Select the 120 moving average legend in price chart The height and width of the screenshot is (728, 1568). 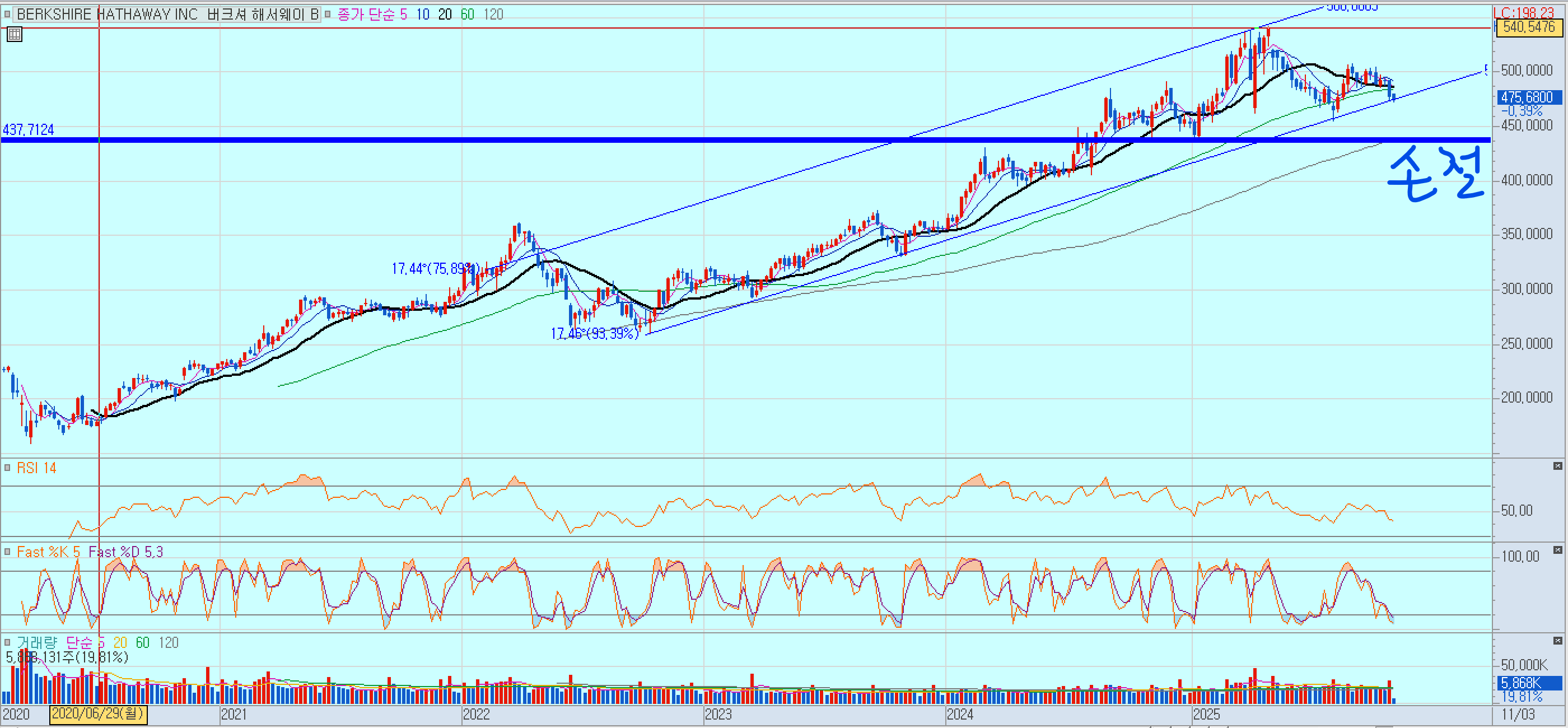coord(494,14)
